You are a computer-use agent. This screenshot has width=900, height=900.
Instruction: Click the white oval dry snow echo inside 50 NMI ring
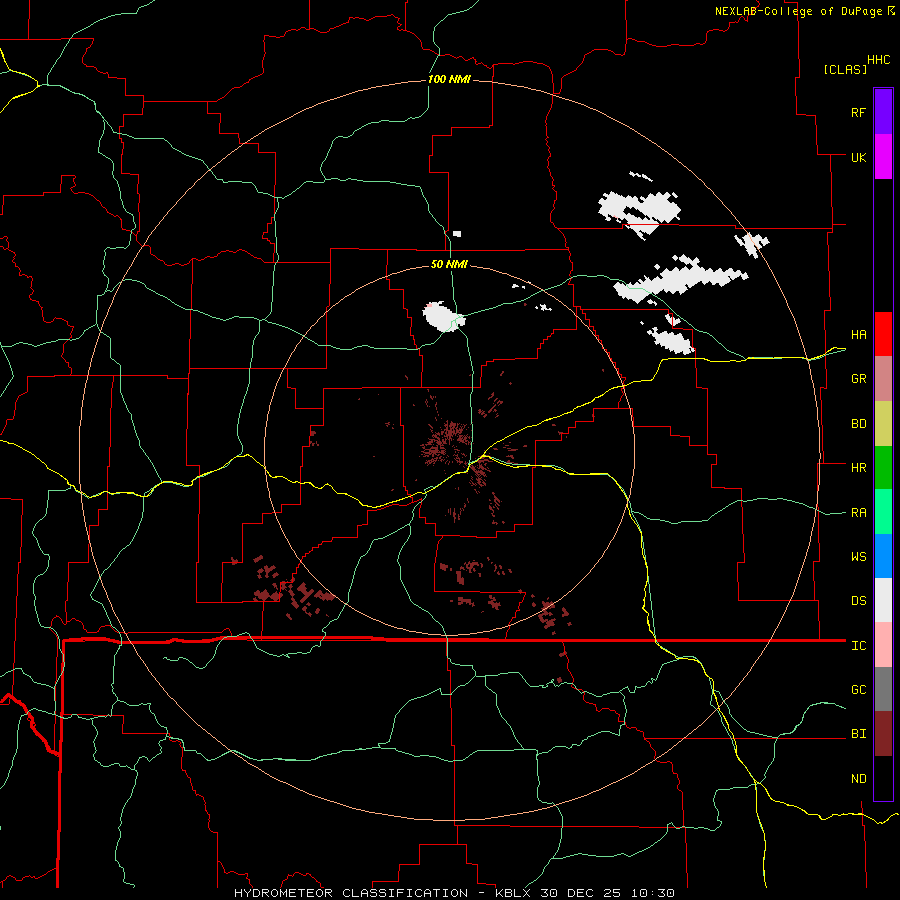(x=443, y=316)
